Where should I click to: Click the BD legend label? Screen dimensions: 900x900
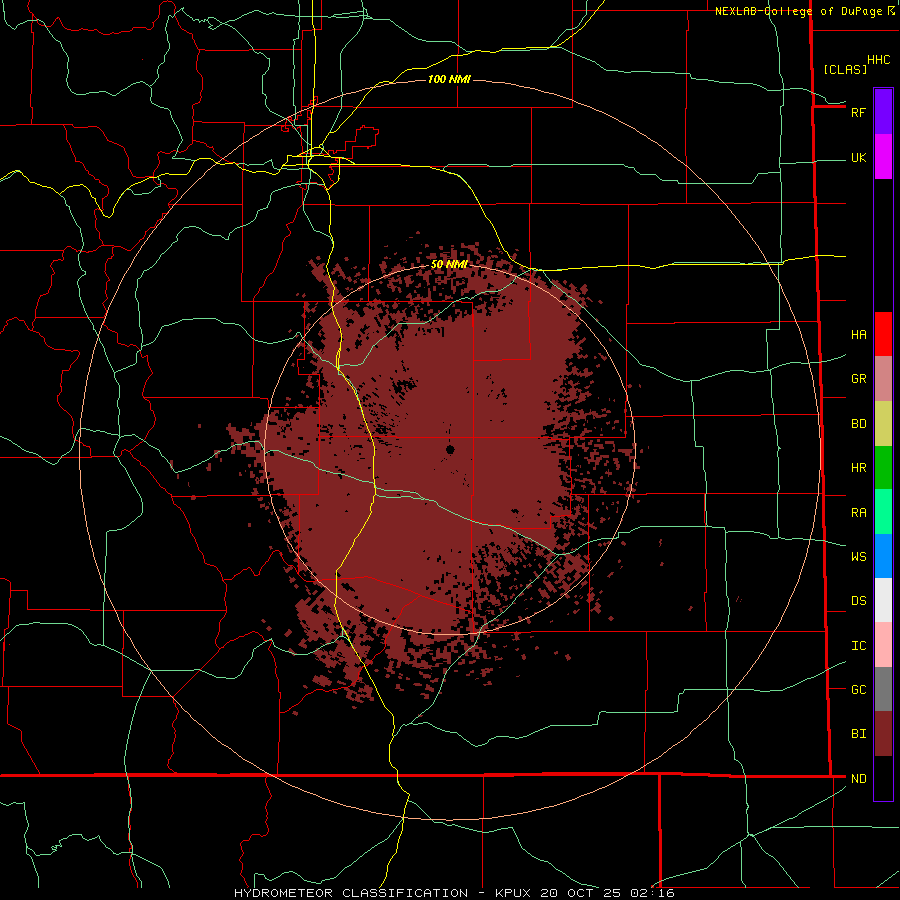[858, 424]
